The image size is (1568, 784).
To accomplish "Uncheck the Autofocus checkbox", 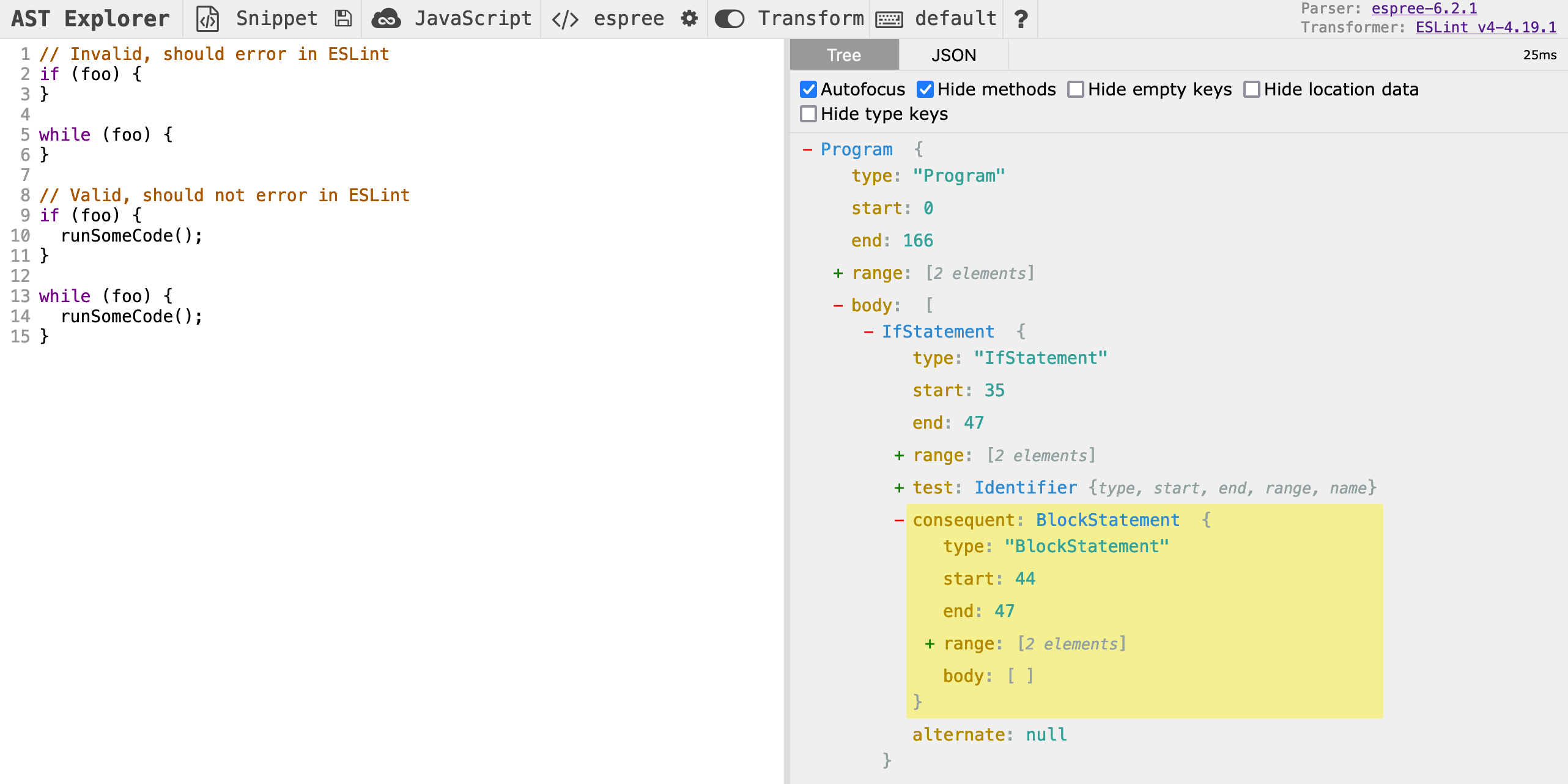I will point(808,89).
